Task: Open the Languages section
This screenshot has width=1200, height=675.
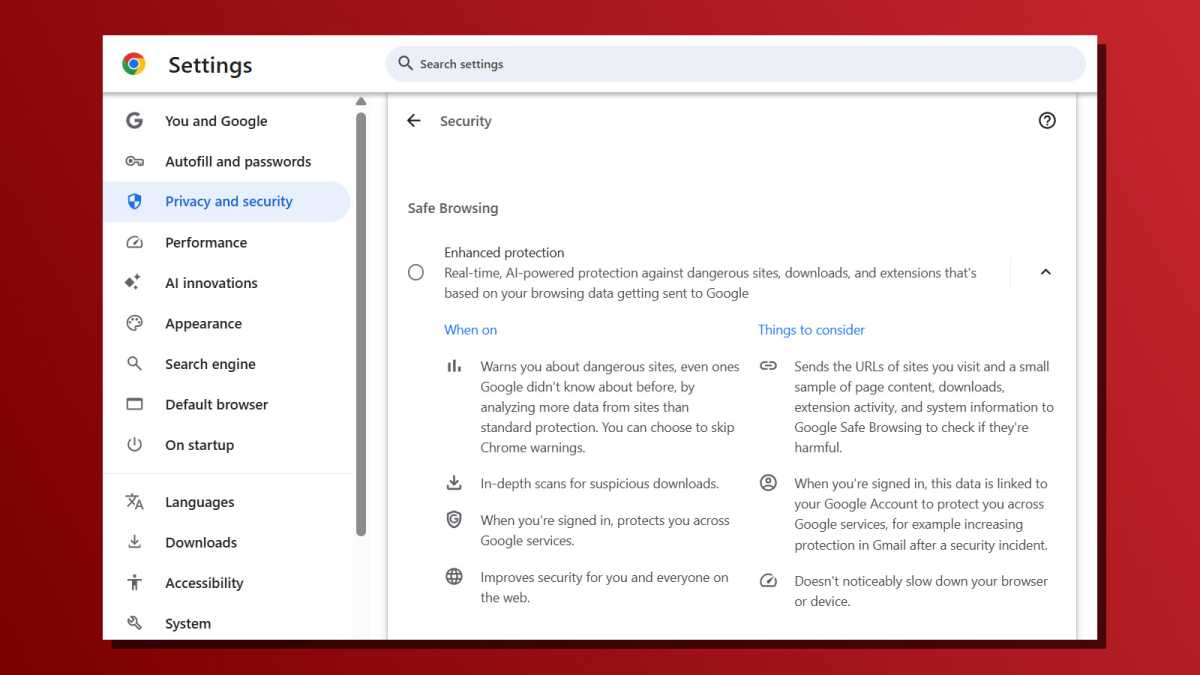Action: 201,501
